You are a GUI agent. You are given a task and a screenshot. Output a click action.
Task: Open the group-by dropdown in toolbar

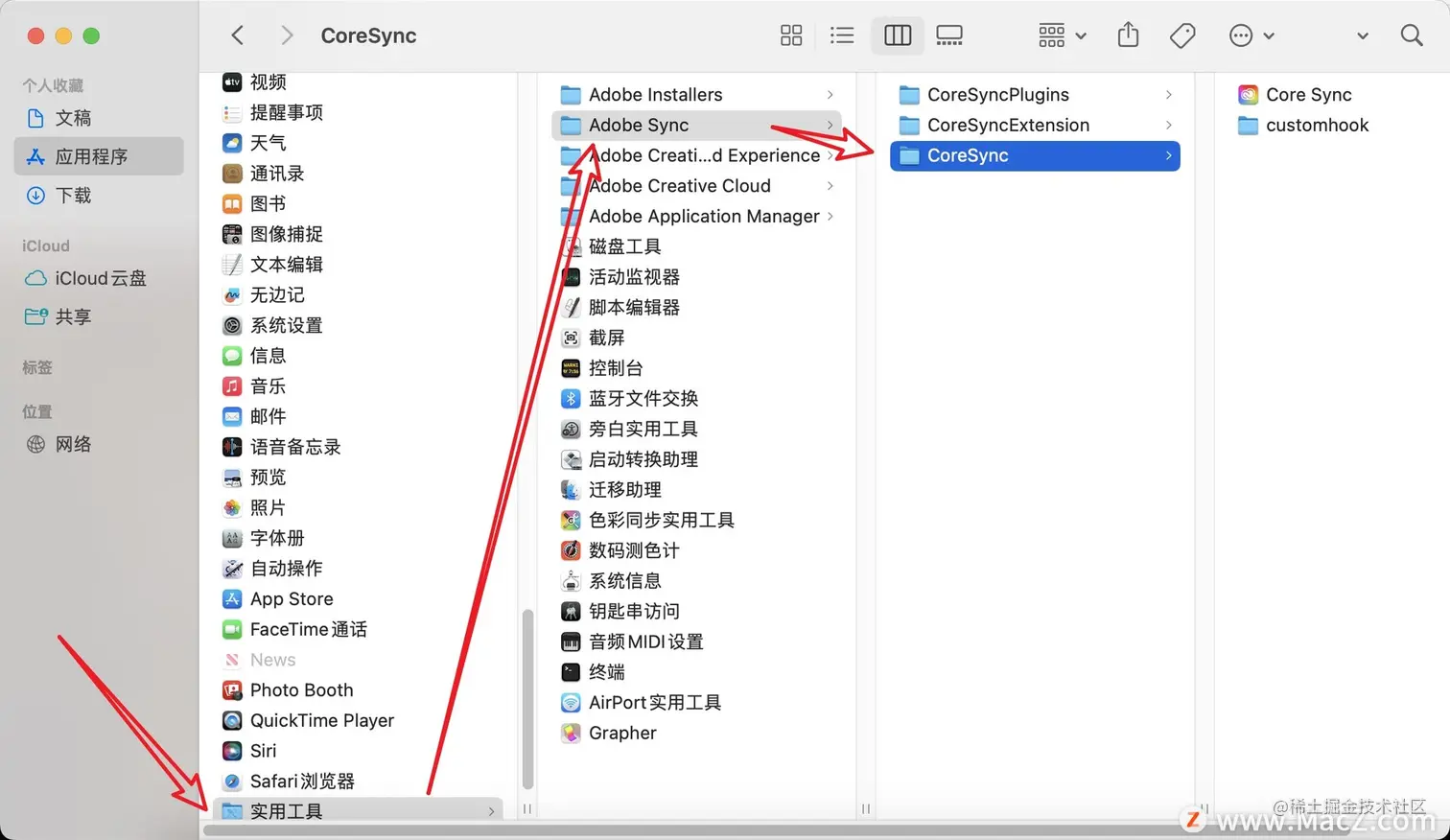tap(1062, 35)
